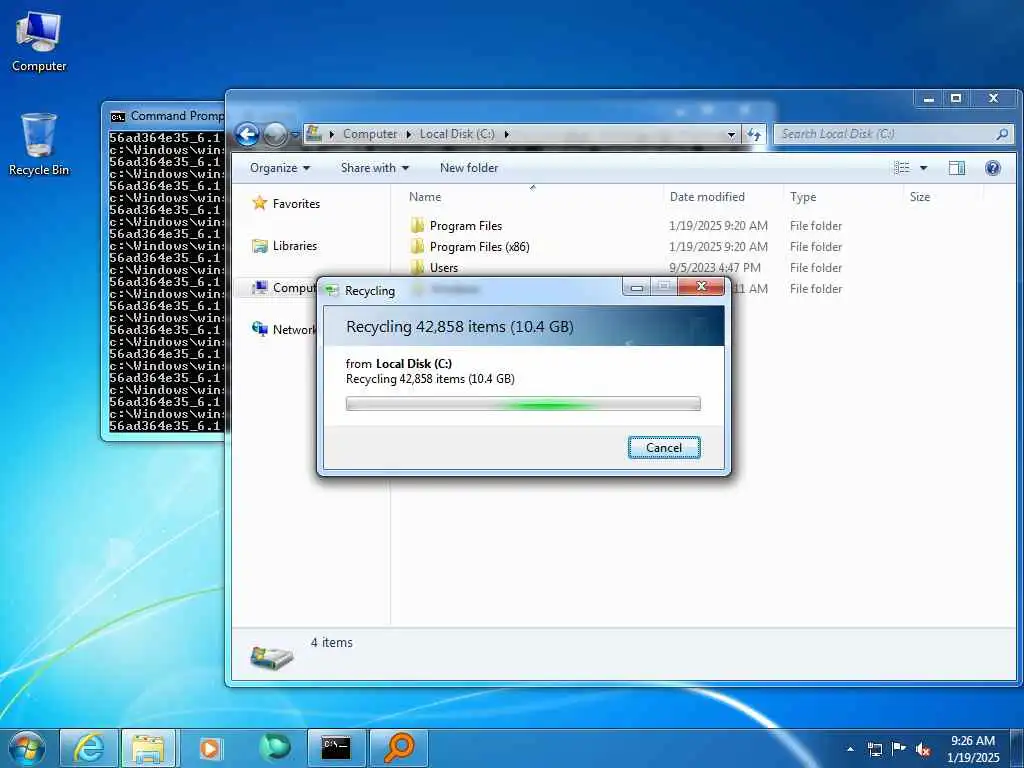This screenshot has height=768, width=1024.
Task: Click Computer in the address breadcrumb
Action: pos(370,134)
